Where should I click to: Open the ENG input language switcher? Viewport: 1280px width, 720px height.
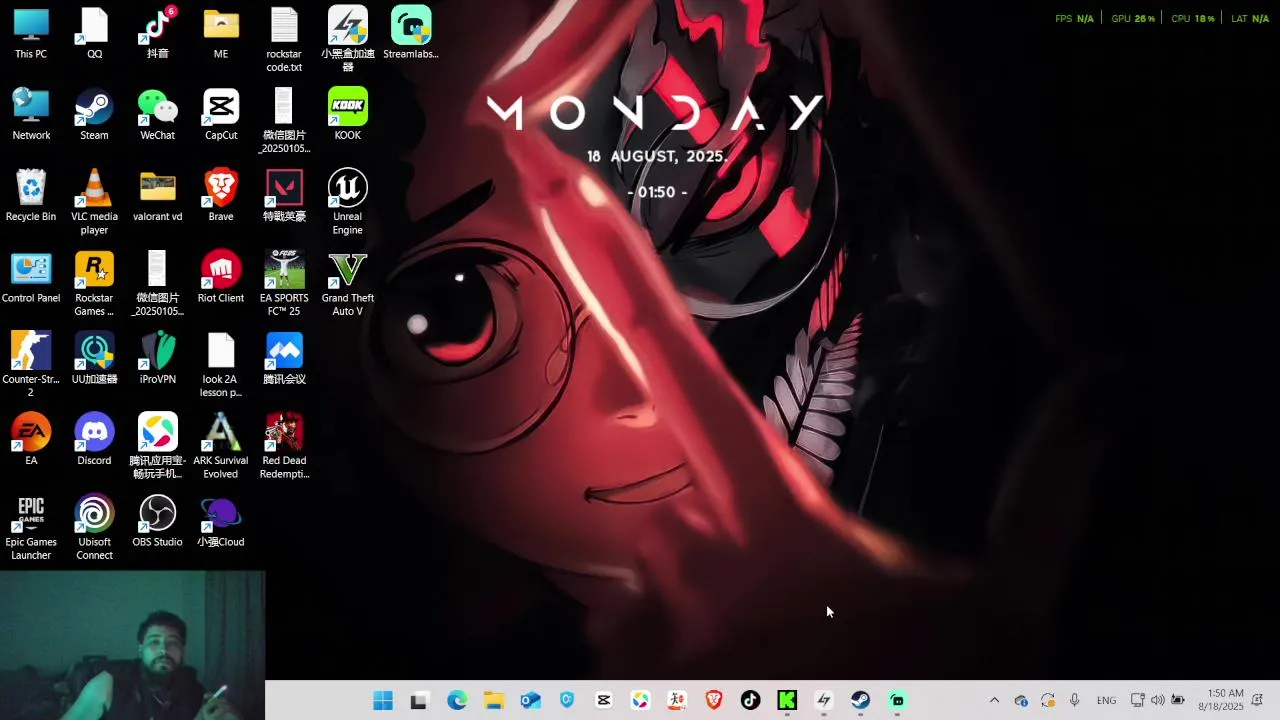tap(1106, 701)
